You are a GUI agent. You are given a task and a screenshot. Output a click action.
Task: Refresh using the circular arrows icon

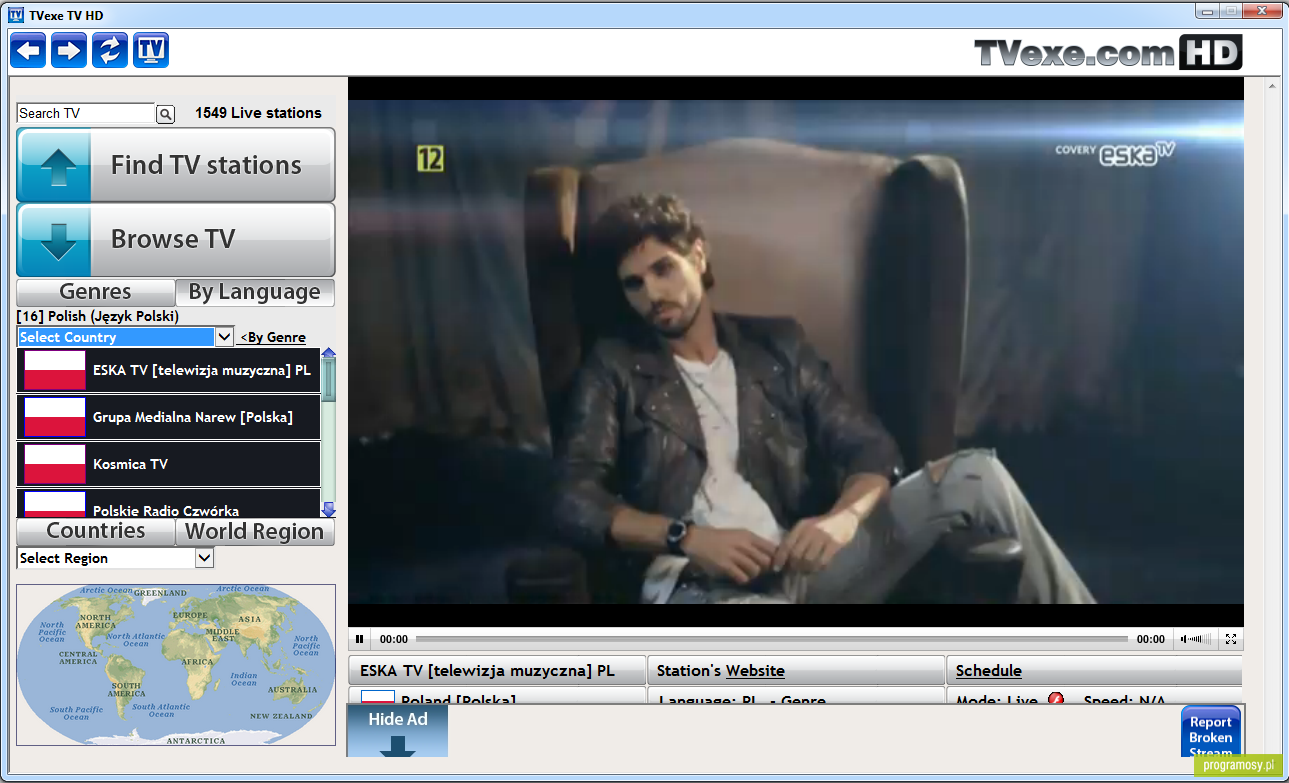click(110, 50)
